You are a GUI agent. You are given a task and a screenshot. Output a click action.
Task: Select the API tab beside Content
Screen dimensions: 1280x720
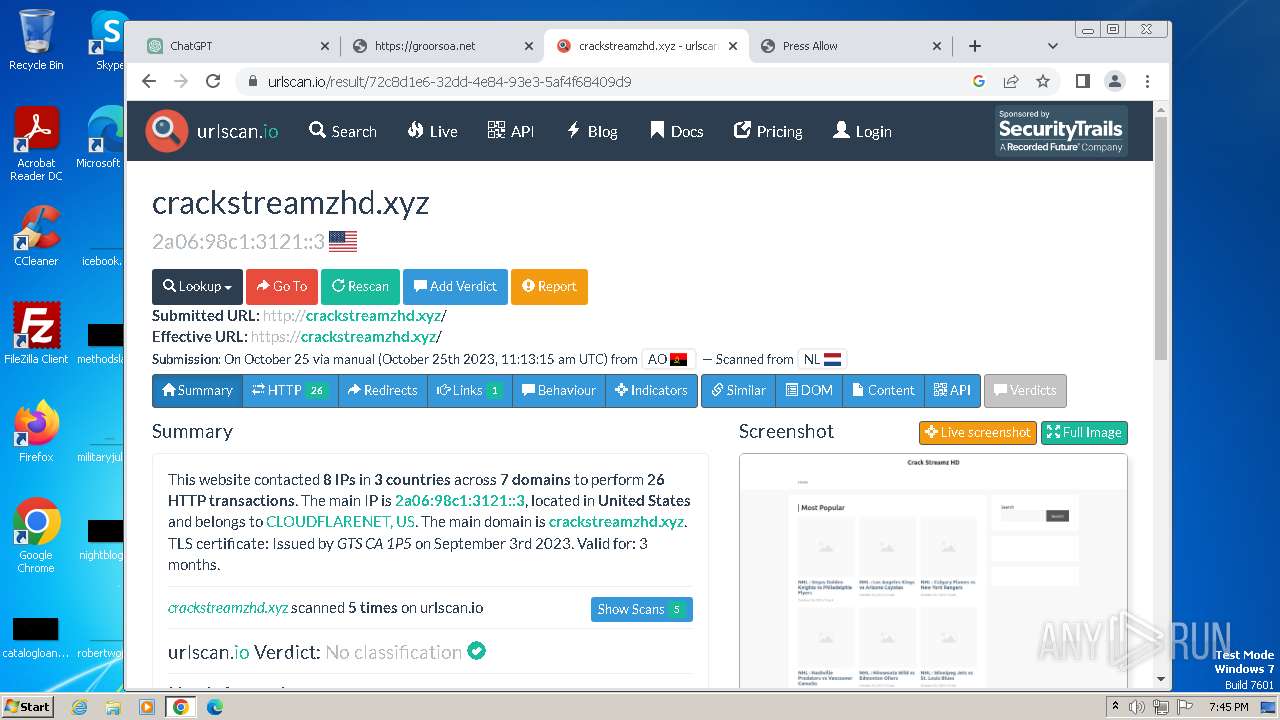pyautogui.click(x=951, y=391)
